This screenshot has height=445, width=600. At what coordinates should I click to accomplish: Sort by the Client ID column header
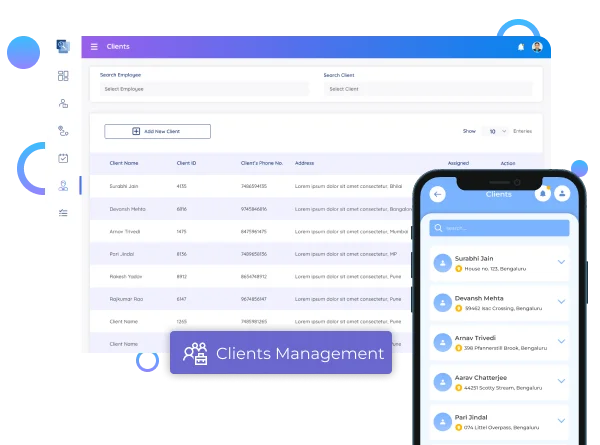click(x=186, y=162)
